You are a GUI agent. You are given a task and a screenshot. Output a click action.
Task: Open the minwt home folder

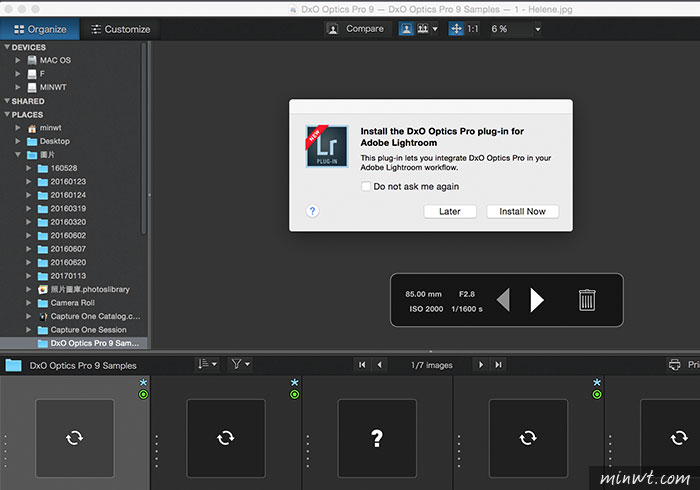[x=50, y=128]
